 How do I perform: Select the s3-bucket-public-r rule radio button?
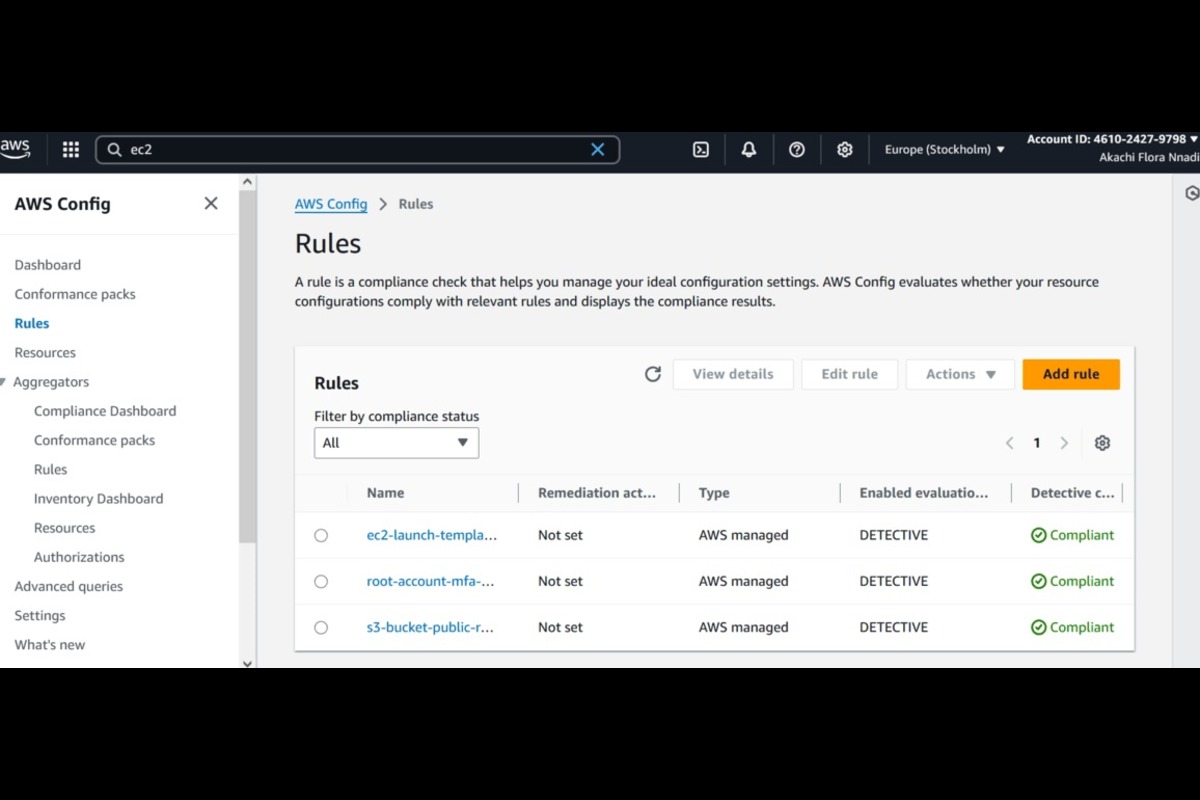coord(321,627)
